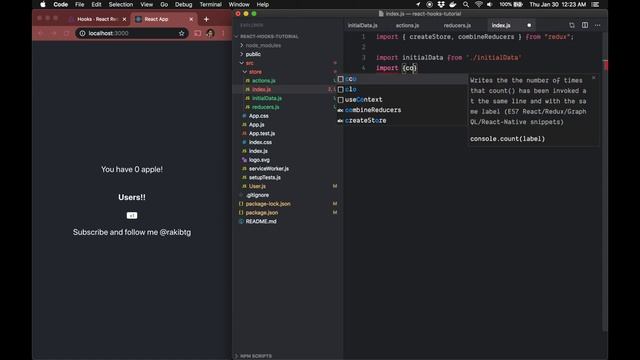Viewport: 640px width, 360px height.
Task: Open the Apple menu
Action: pyautogui.click(x=43, y=4)
